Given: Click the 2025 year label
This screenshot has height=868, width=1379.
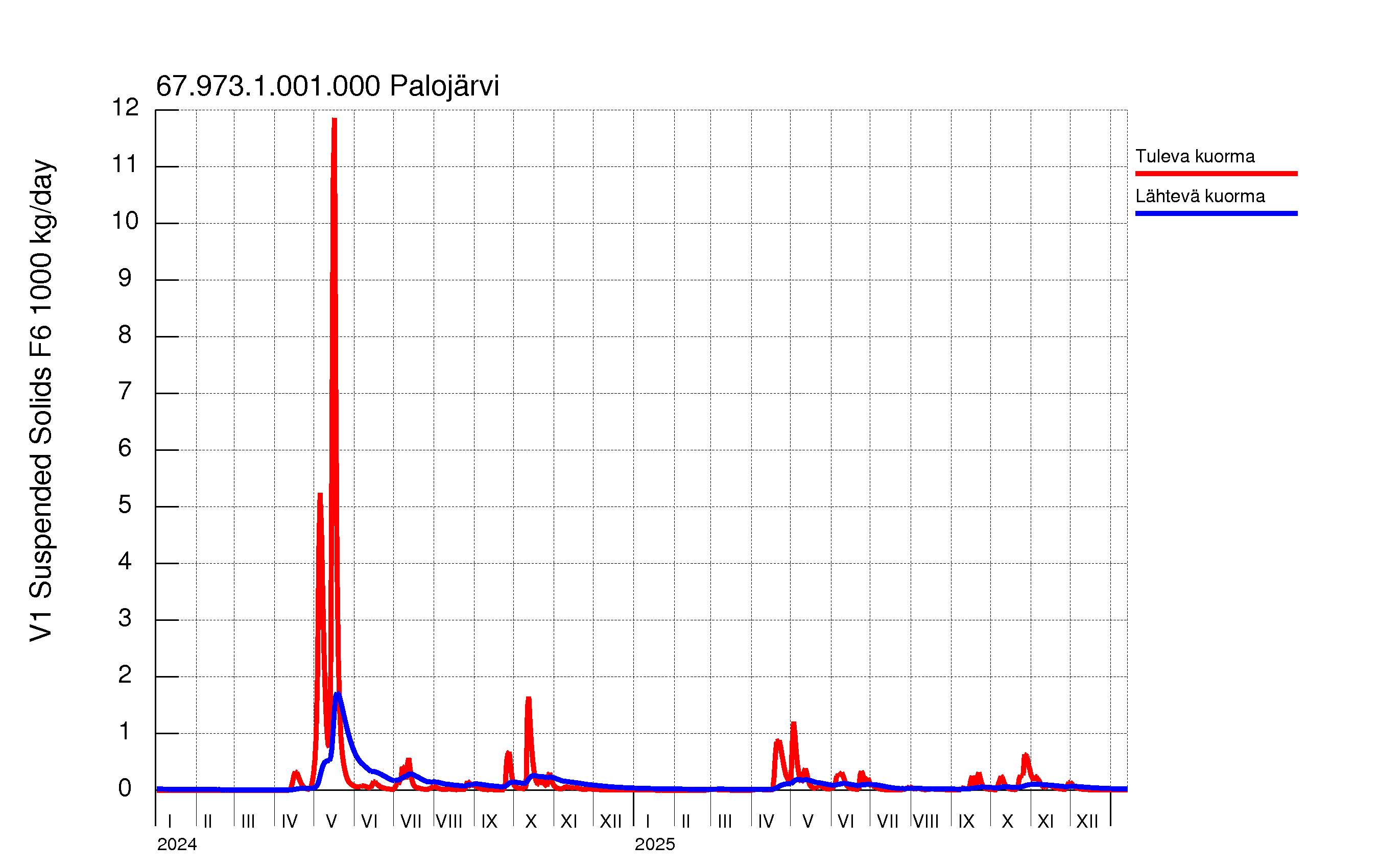Looking at the screenshot, I should tap(655, 845).
